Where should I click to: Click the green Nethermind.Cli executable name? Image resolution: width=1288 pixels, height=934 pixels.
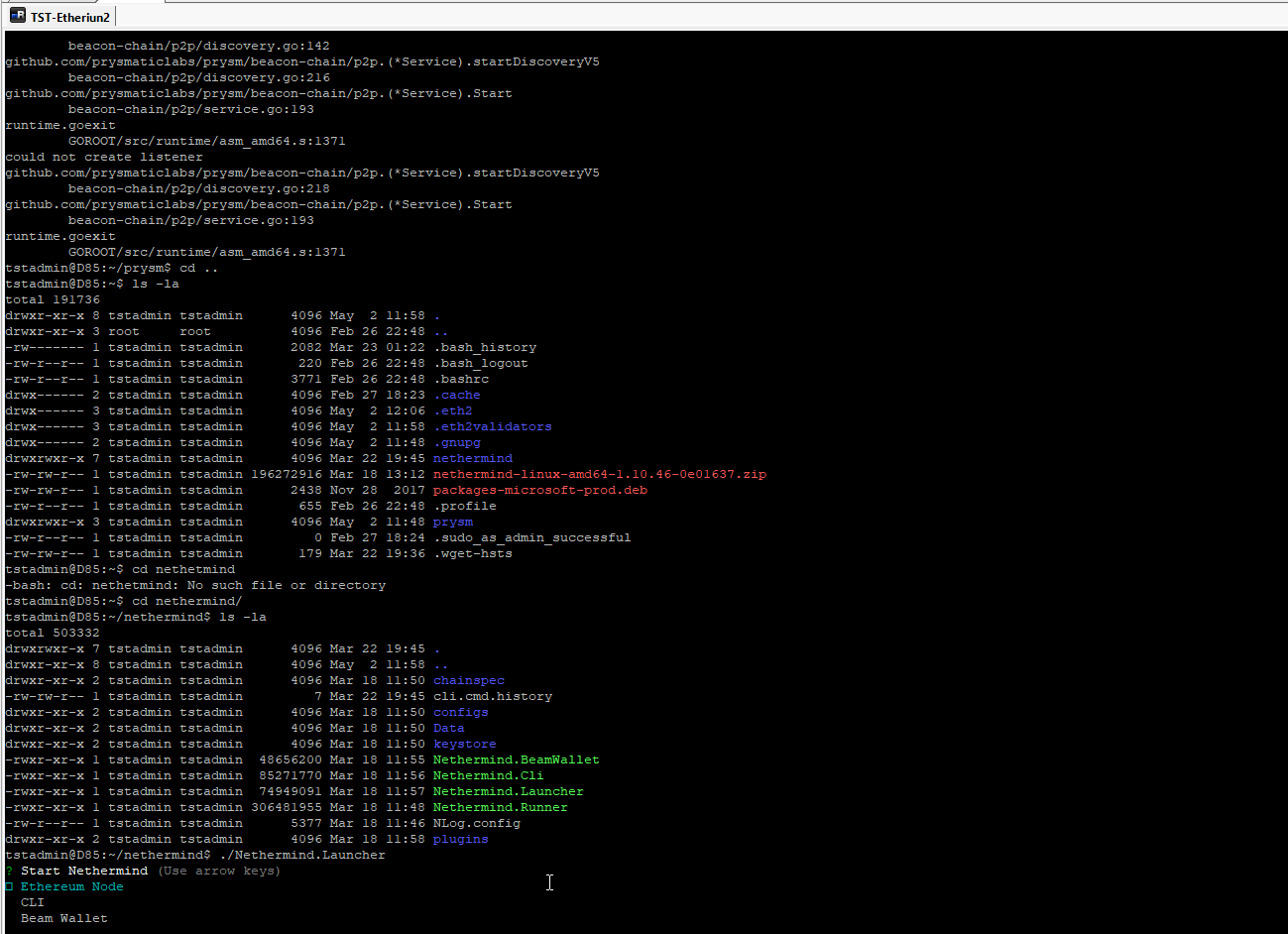pos(489,775)
